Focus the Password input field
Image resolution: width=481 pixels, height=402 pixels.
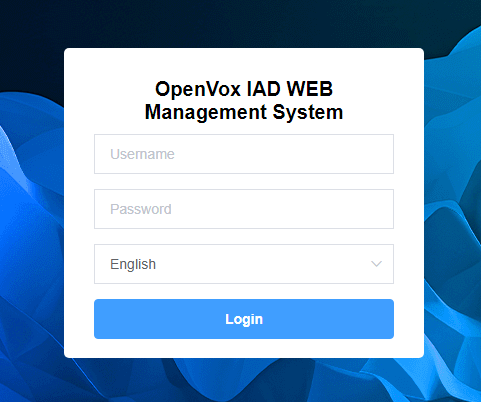(x=244, y=209)
